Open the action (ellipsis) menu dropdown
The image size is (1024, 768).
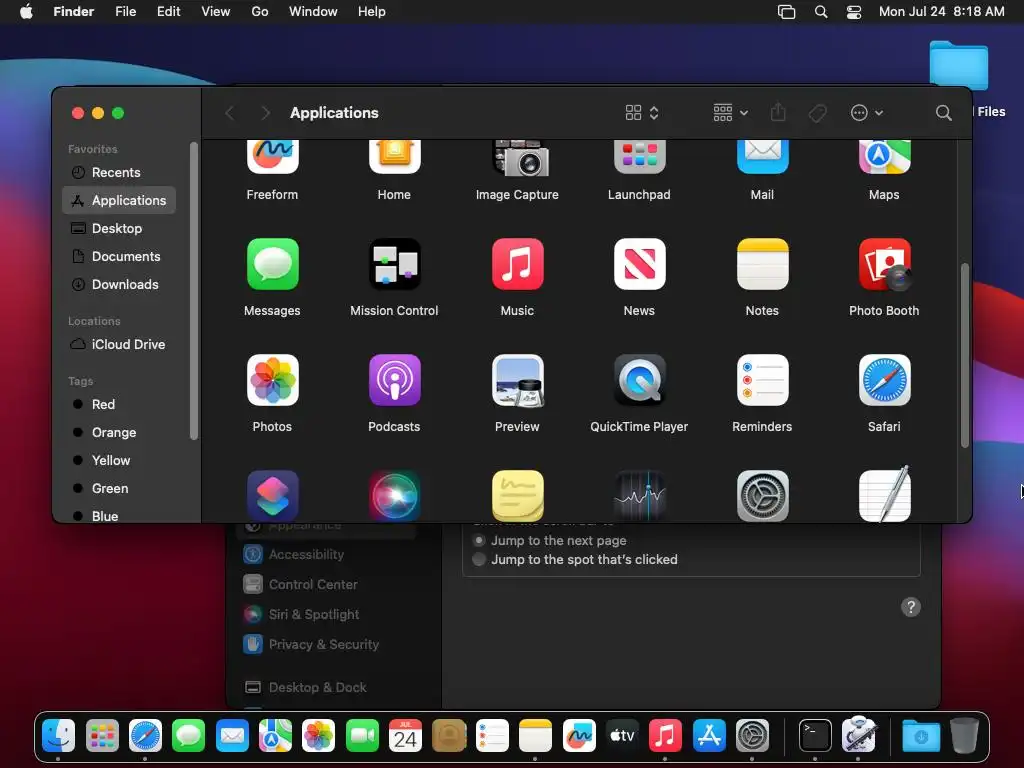coord(867,113)
